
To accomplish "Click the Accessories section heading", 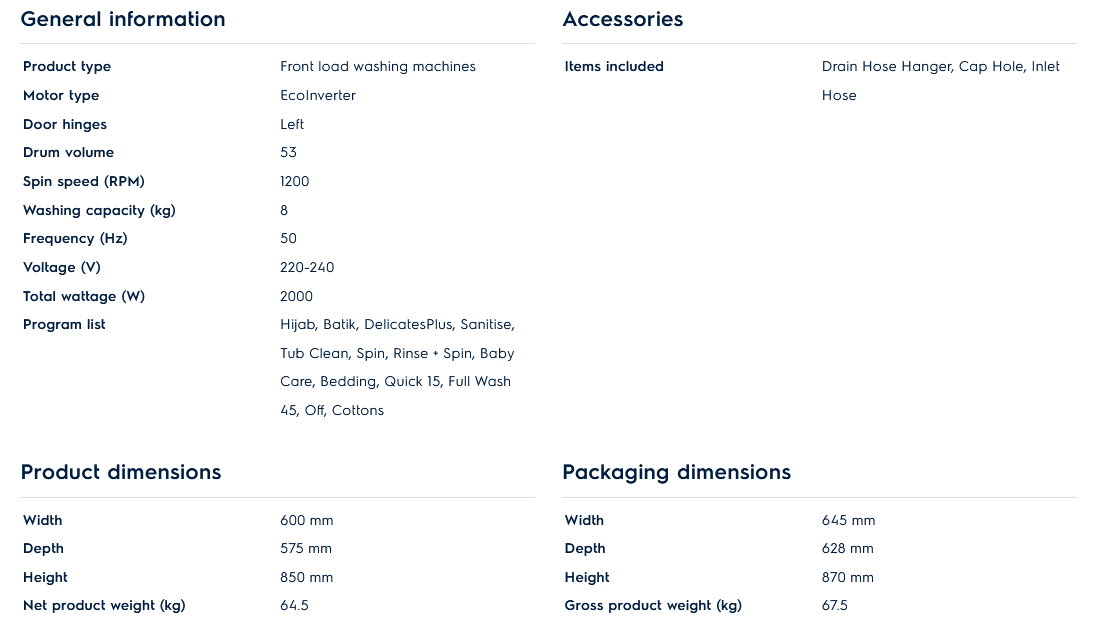I will tap(623, 19).
